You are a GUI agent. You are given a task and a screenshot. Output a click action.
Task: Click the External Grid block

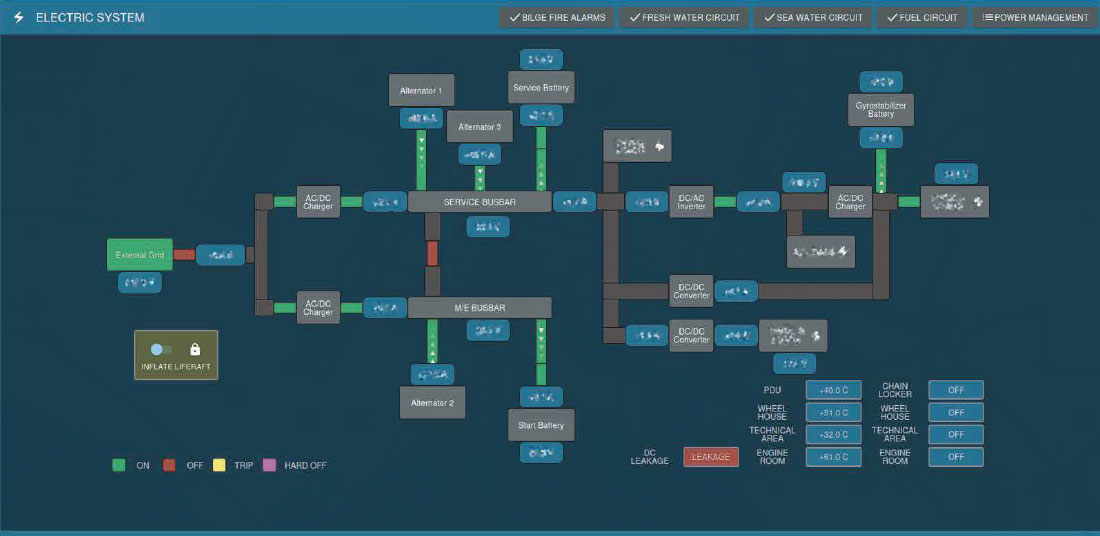point(140,255)
